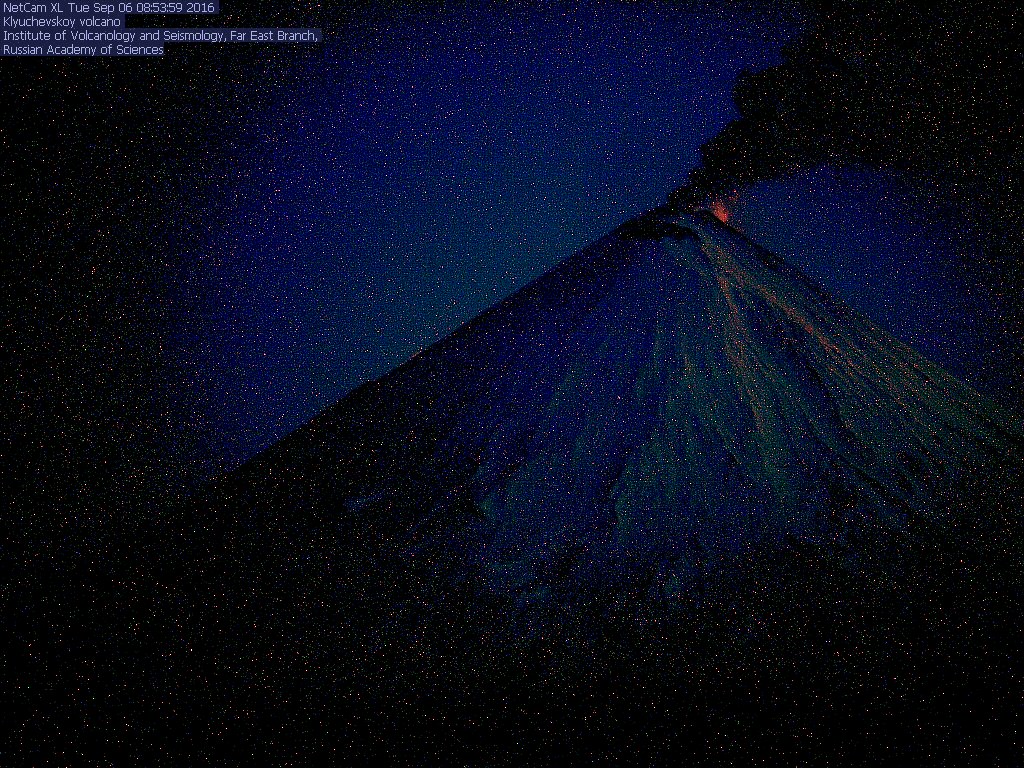This screenshot has width=1024, height=768.
Task: Click the 'NetCam XL Tue Sep 06 08:53:59 2016' timestamp text
Action: pyautogui.click(x=108, y=8)
